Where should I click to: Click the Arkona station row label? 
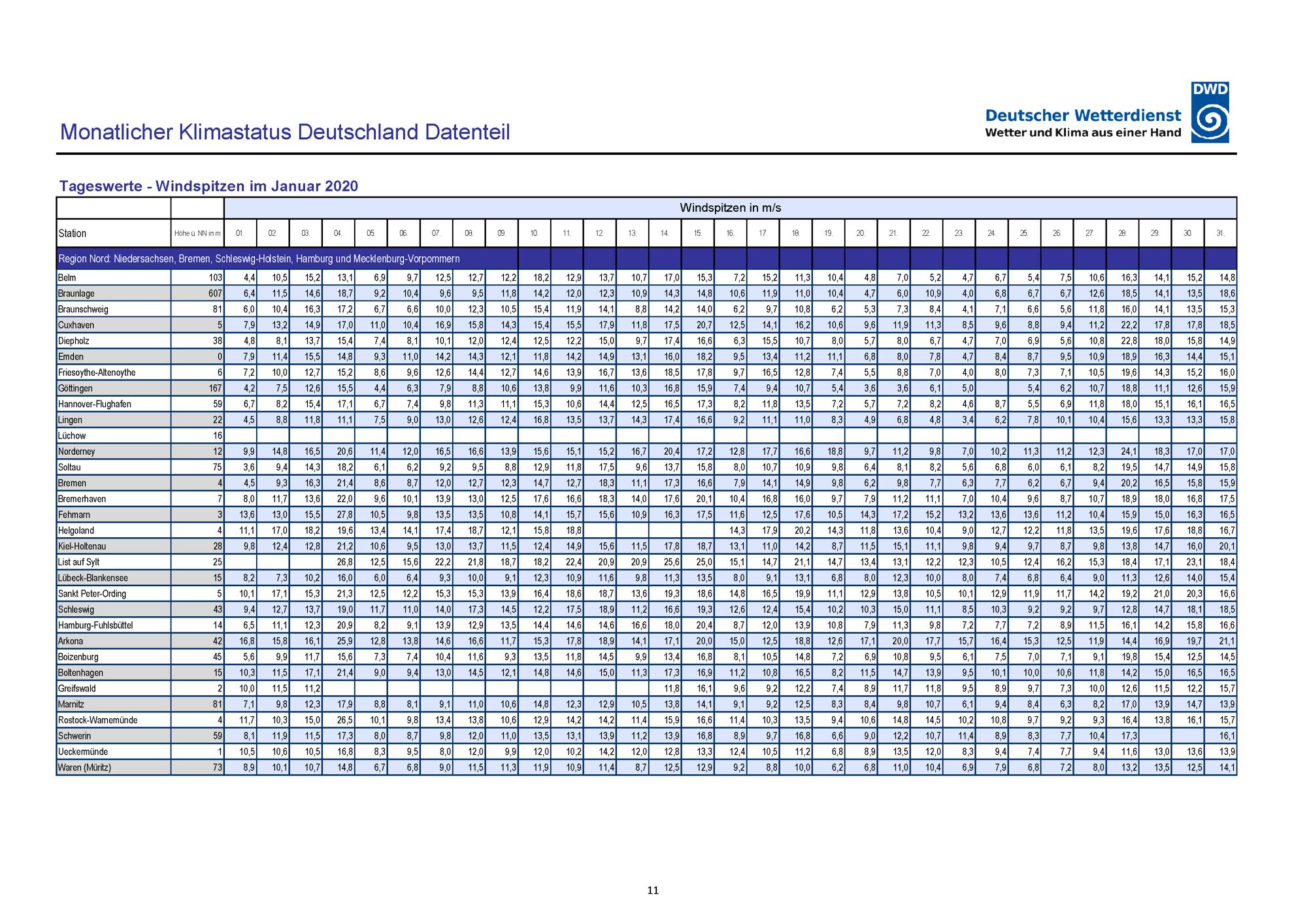[x=114, y=641]
